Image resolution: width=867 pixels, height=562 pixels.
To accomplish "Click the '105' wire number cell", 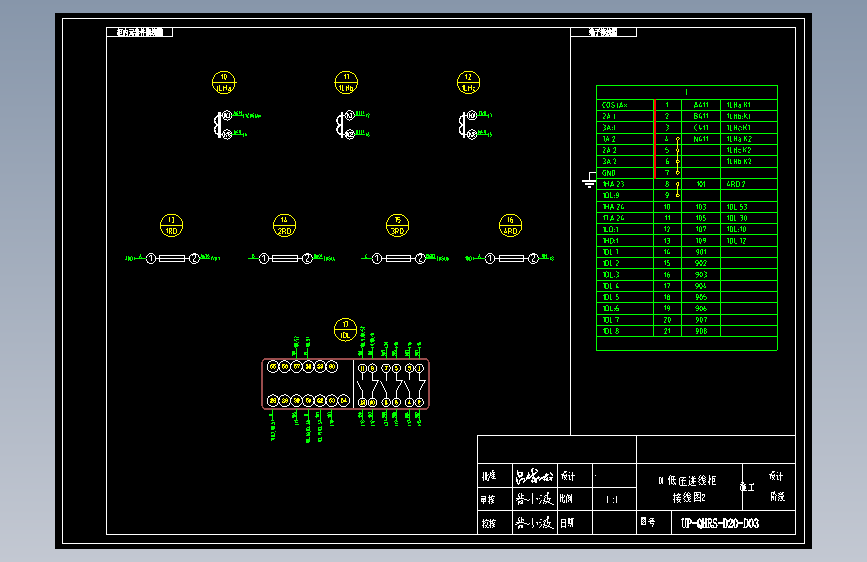I will click(x=701, y=218).
